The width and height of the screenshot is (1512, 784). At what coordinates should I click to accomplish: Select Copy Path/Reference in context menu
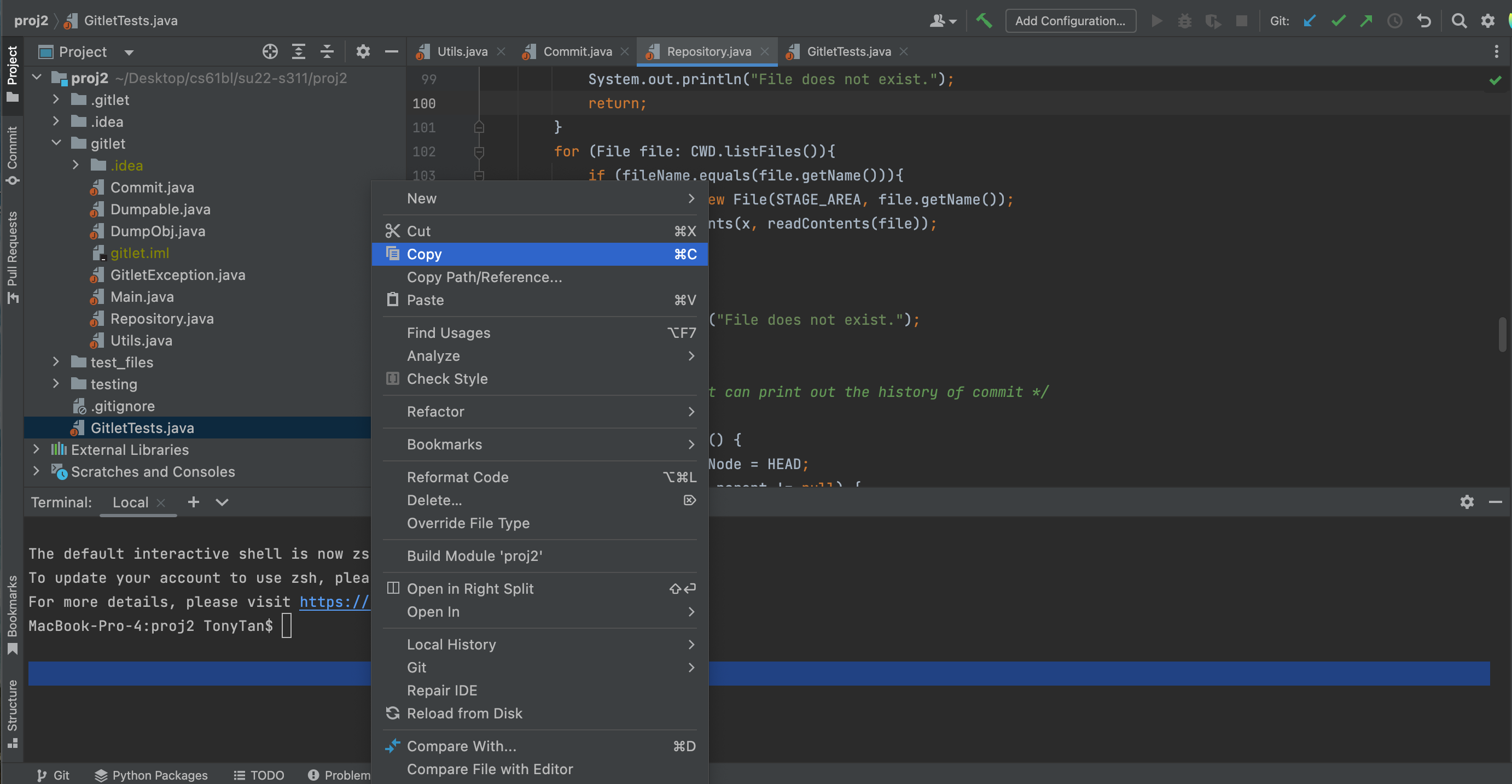click(484, 277)
